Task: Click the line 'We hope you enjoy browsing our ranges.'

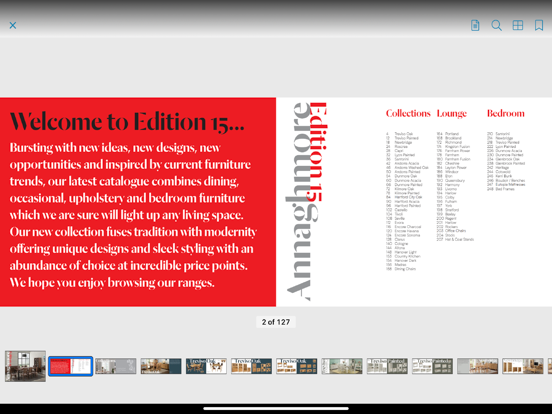Action: [x=112, y=282]
